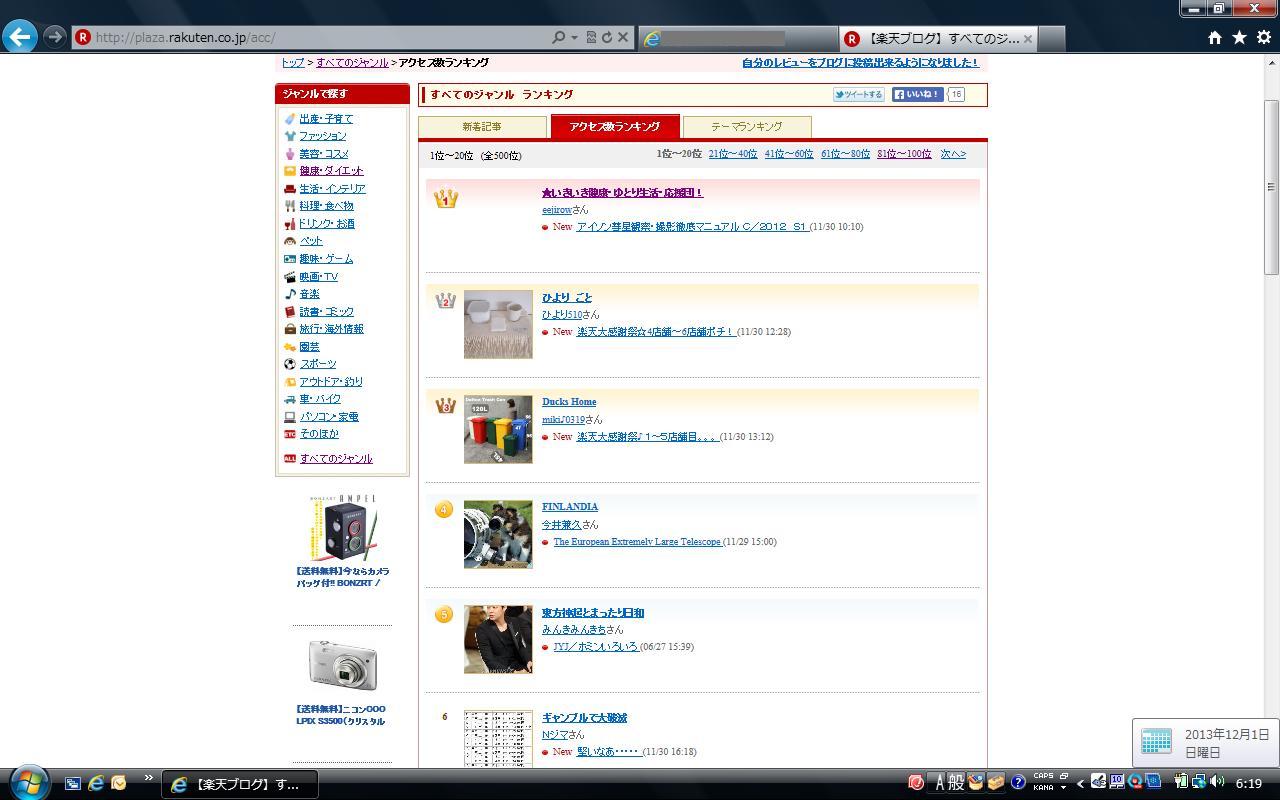Open the Internet Explorer taskbar shortcut
This screenshot has height=800, width=1280.
(x=96, y=783)
